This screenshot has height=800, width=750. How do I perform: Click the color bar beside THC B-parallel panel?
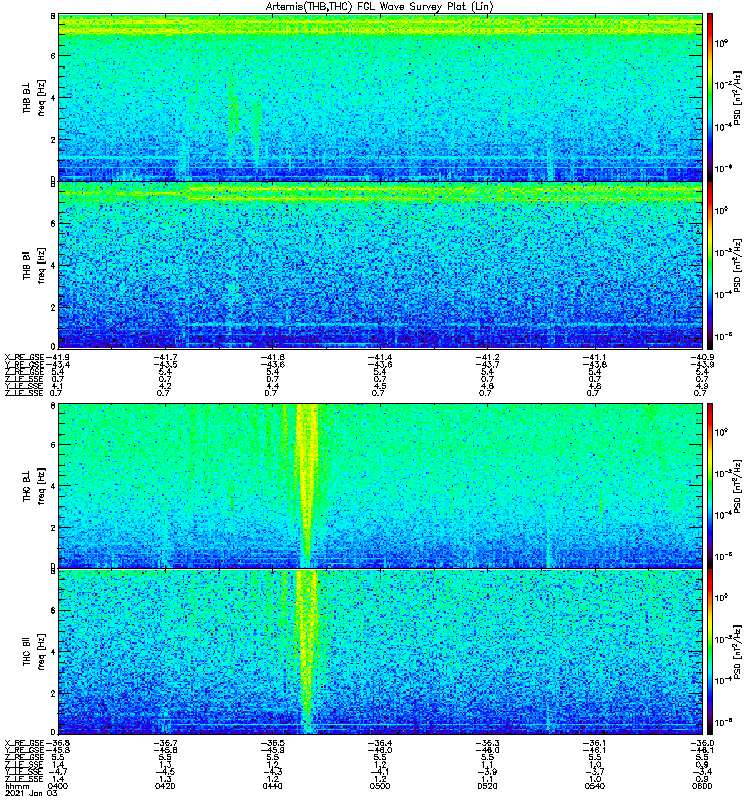(x=710, y=652)
